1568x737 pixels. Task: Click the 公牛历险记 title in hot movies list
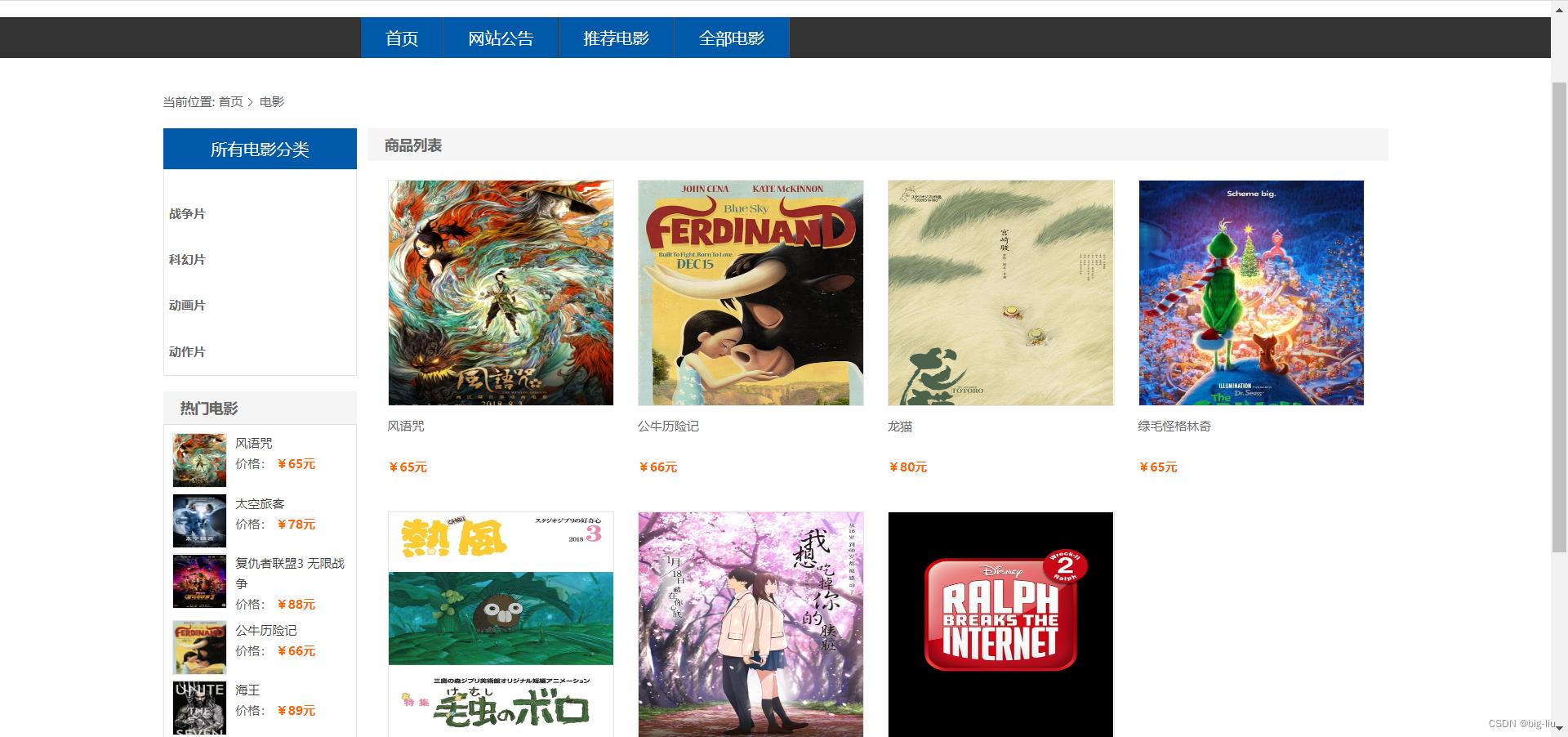[x=266, y=631]
